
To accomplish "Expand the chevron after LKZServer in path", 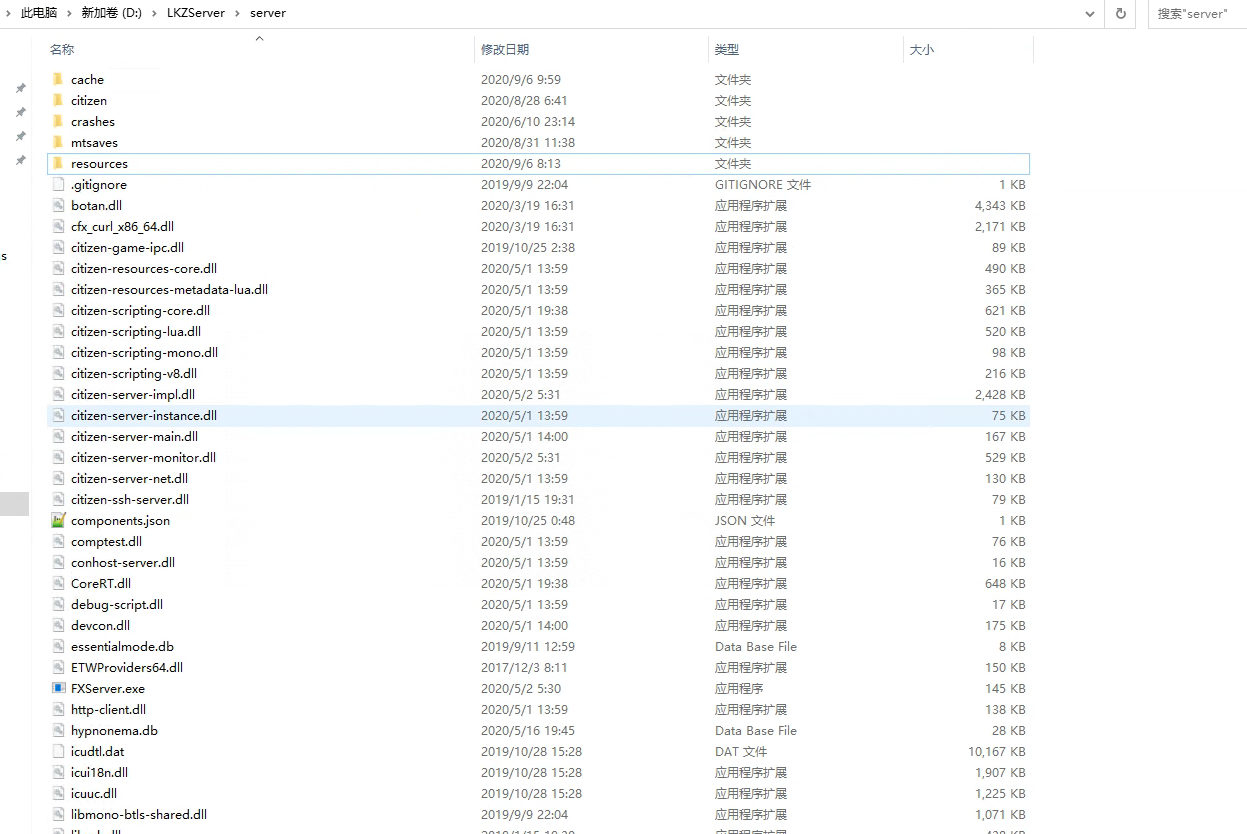I will pos(238,13).
